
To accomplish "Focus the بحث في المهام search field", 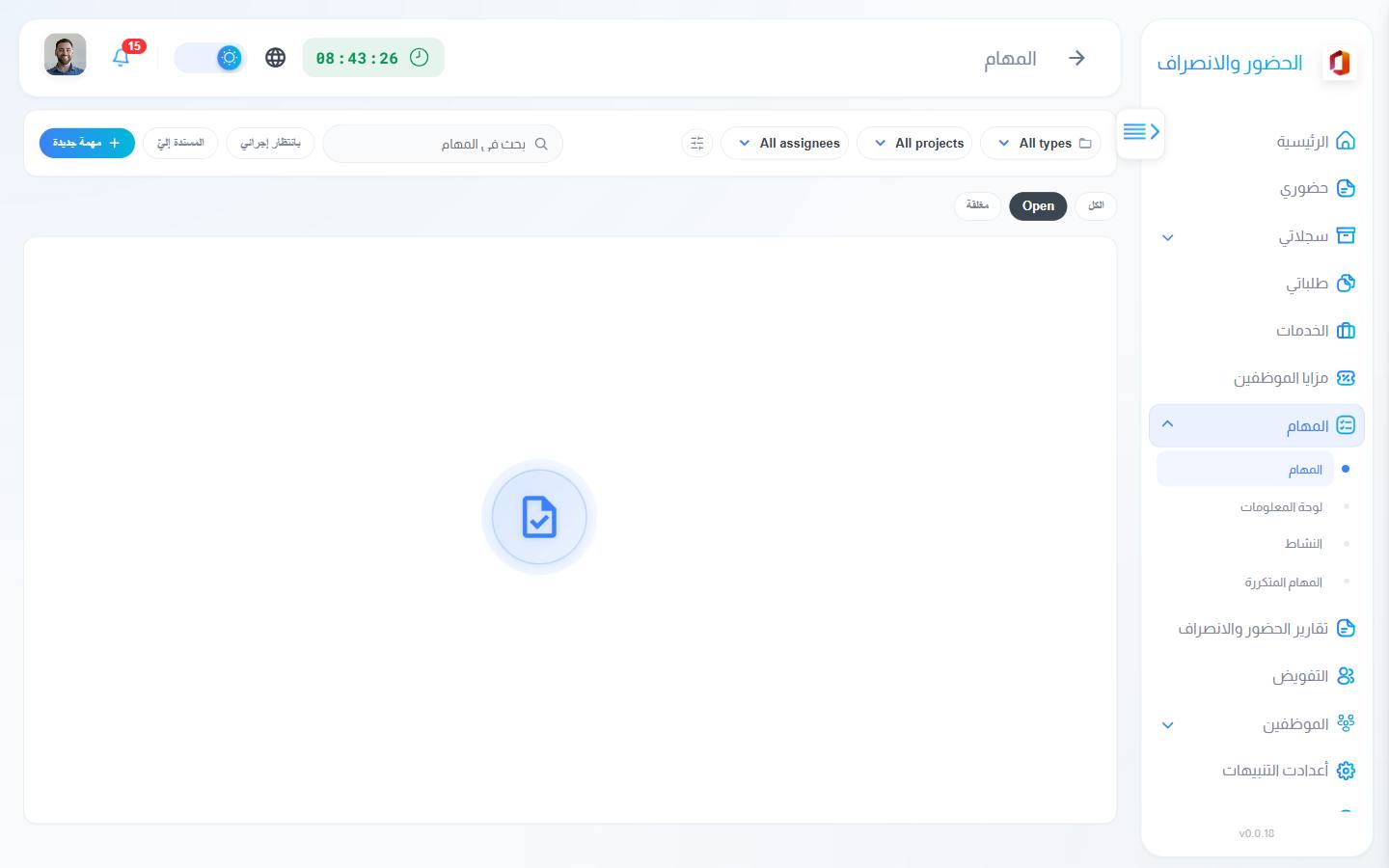I will coord(443,144).
